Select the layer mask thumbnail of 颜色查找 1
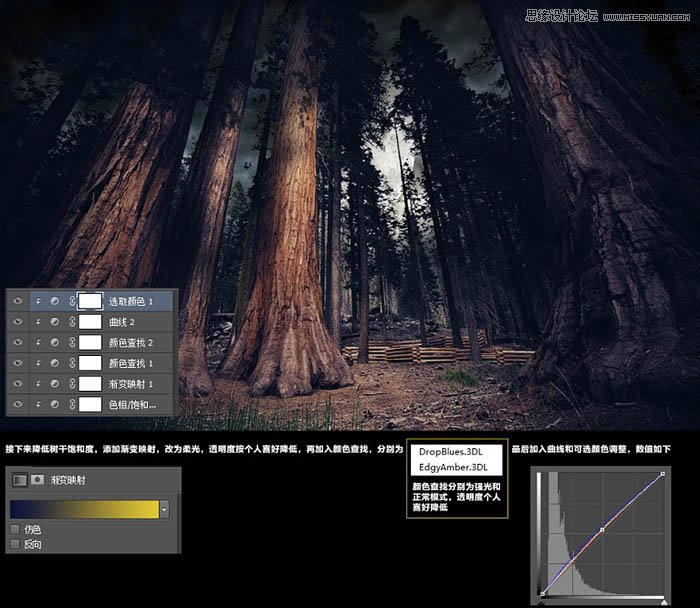The height and width of the screenshot is (608, 700). click(x=90, y=363)
